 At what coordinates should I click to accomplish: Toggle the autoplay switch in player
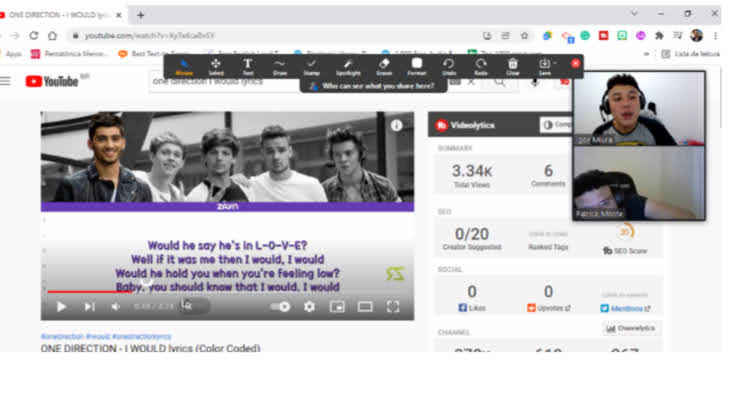[282, 307]
